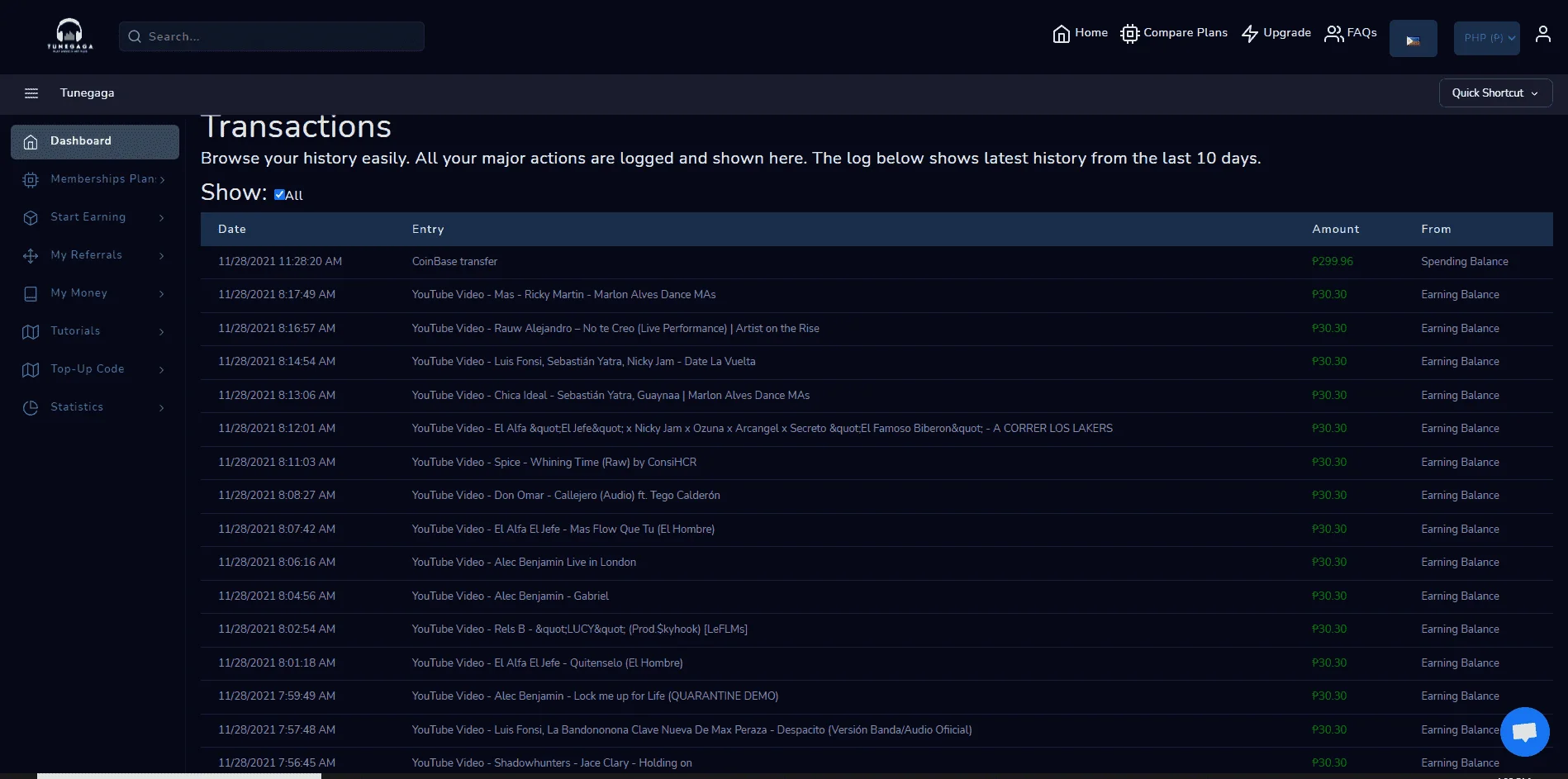Image resolution: width=1568 pixels, height=779 pixels.
Task: Click the language flag button
Action: [x=1414, y=39]
